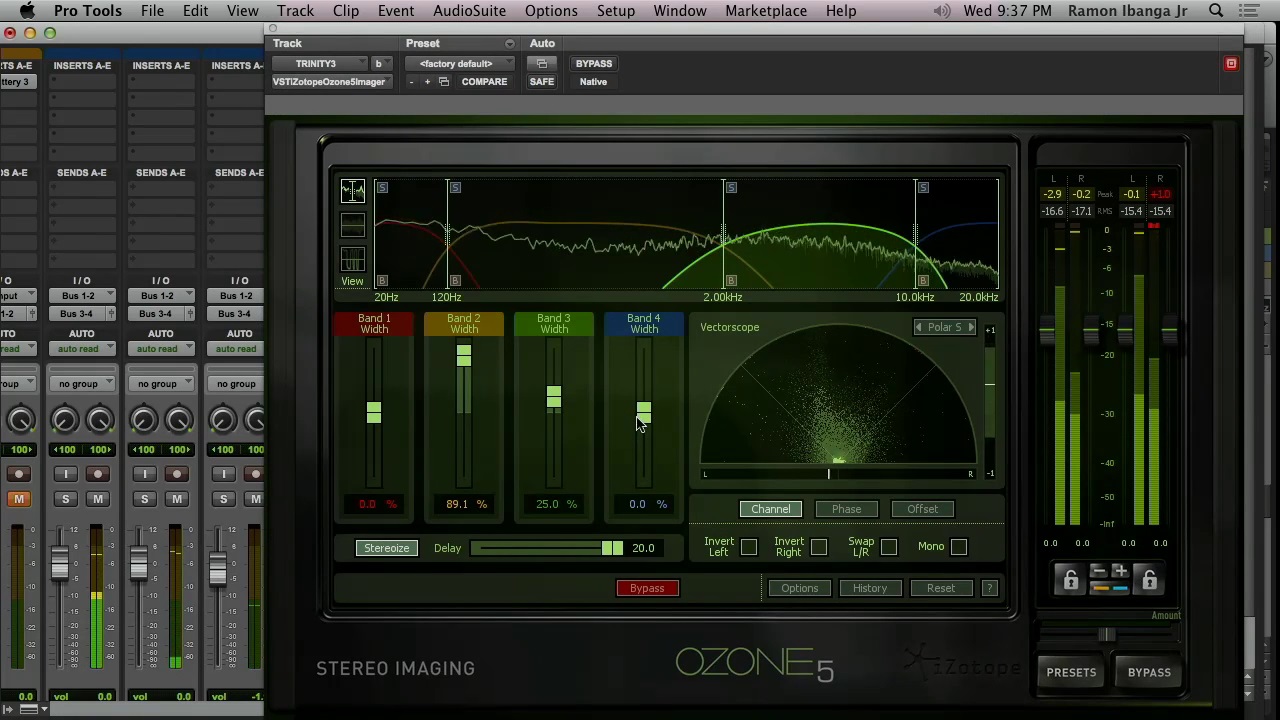Click the plus icon between the lock icons
This screenshot has height=720, width=1280.
coord(1120,572)
